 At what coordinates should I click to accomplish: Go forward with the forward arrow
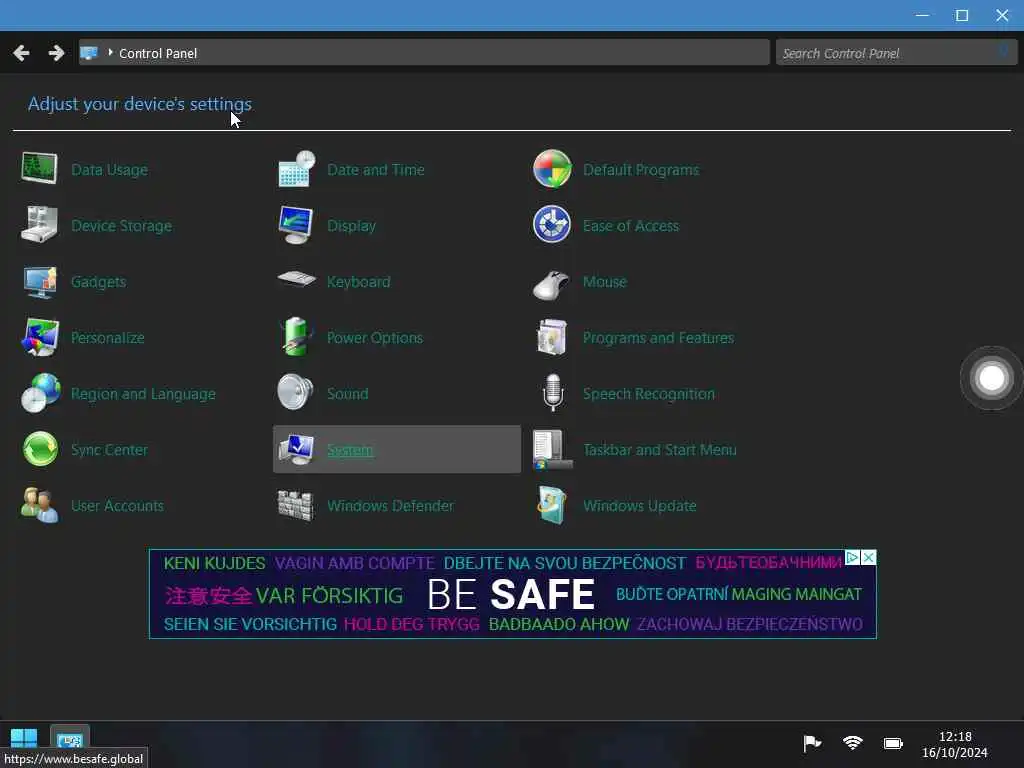click(x=56, y=53)
